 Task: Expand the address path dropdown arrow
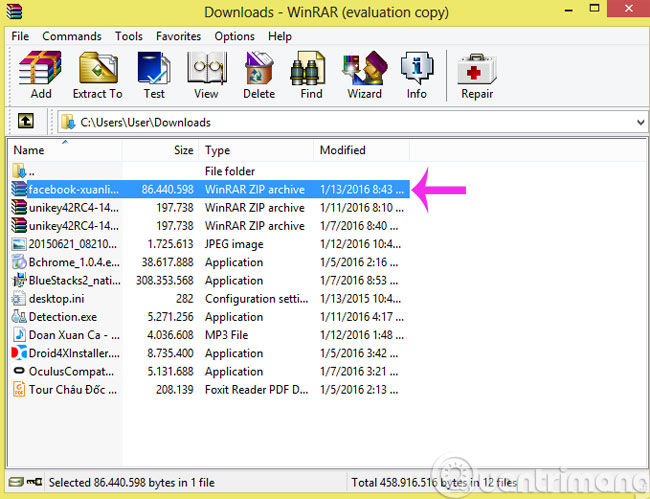tap(640, 123)
